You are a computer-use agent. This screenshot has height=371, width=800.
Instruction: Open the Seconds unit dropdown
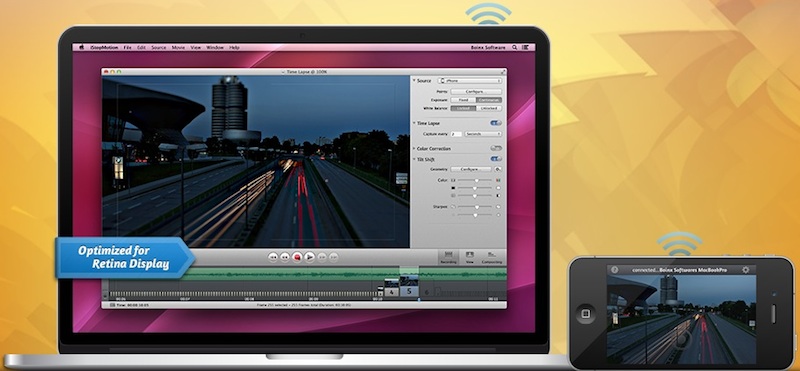[483, 134]
